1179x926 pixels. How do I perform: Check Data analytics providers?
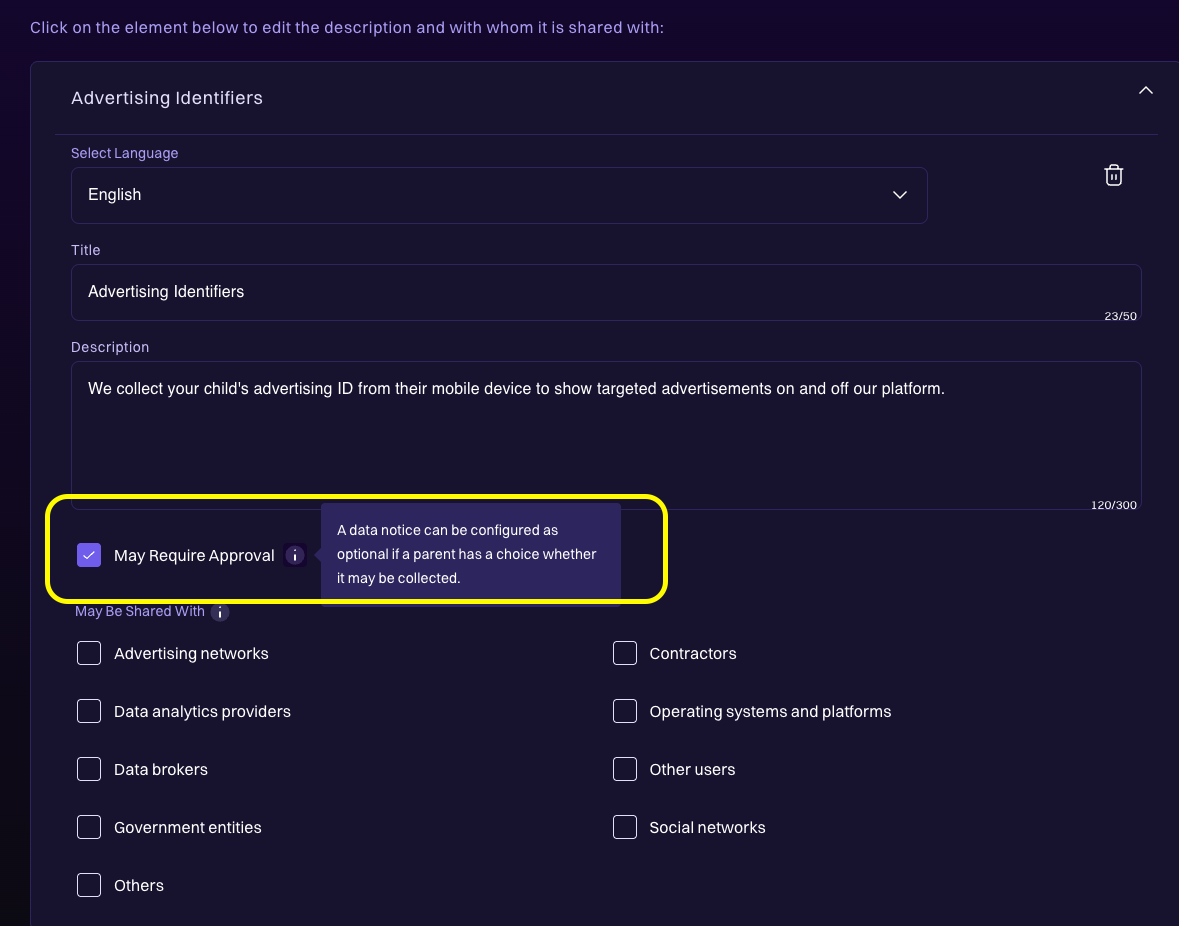coord(88,711)
